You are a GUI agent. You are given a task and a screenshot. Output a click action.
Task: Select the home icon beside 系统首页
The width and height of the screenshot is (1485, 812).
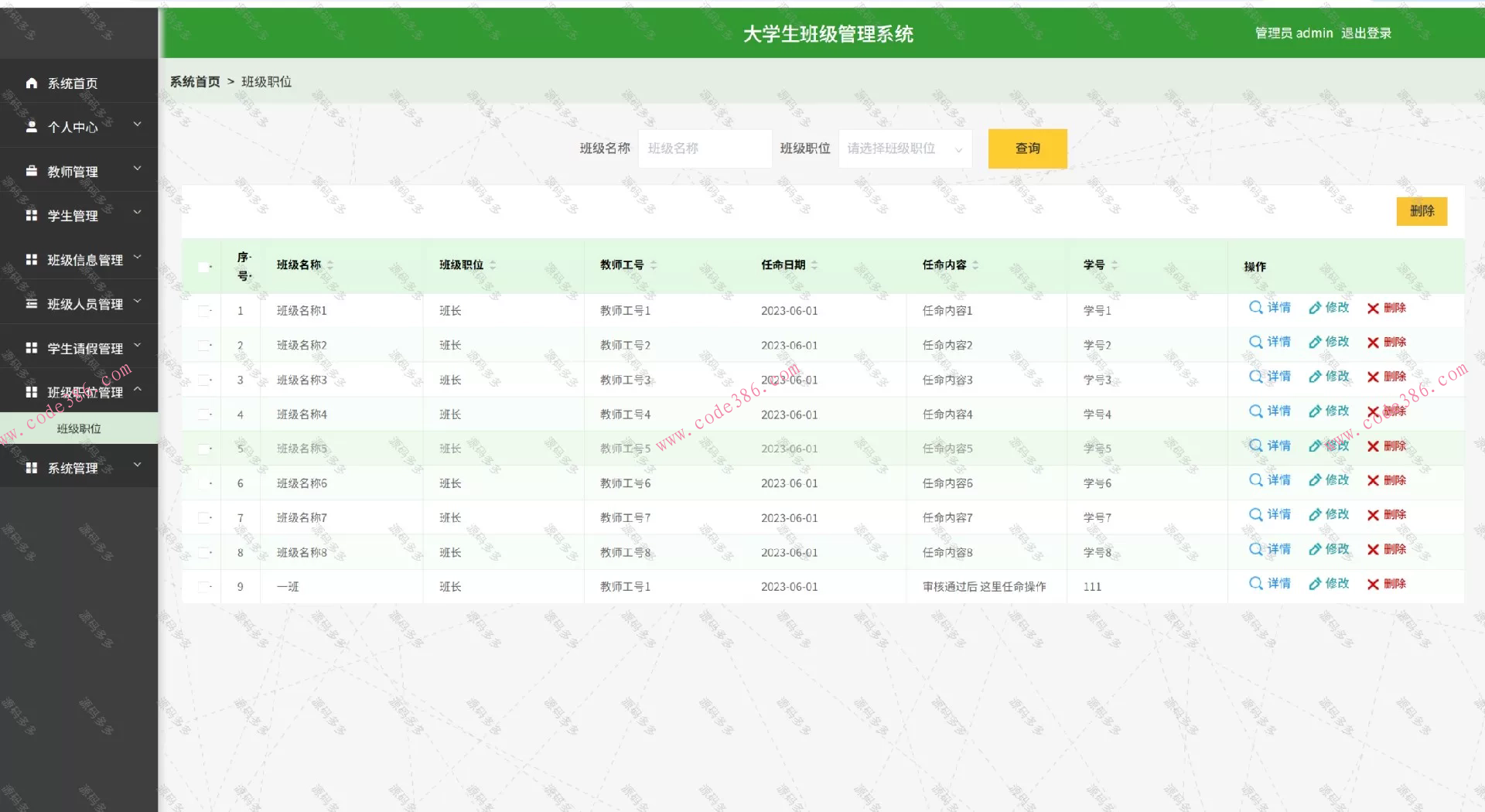[x=31, y=83]
